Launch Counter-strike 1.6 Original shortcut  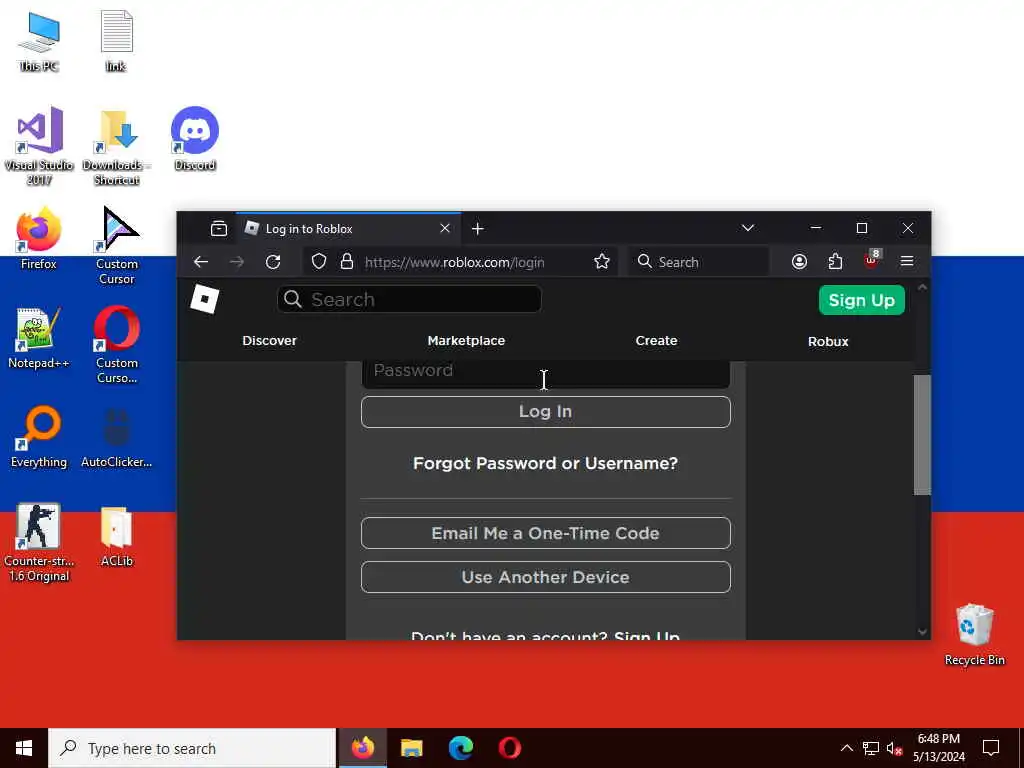(39, 542)
